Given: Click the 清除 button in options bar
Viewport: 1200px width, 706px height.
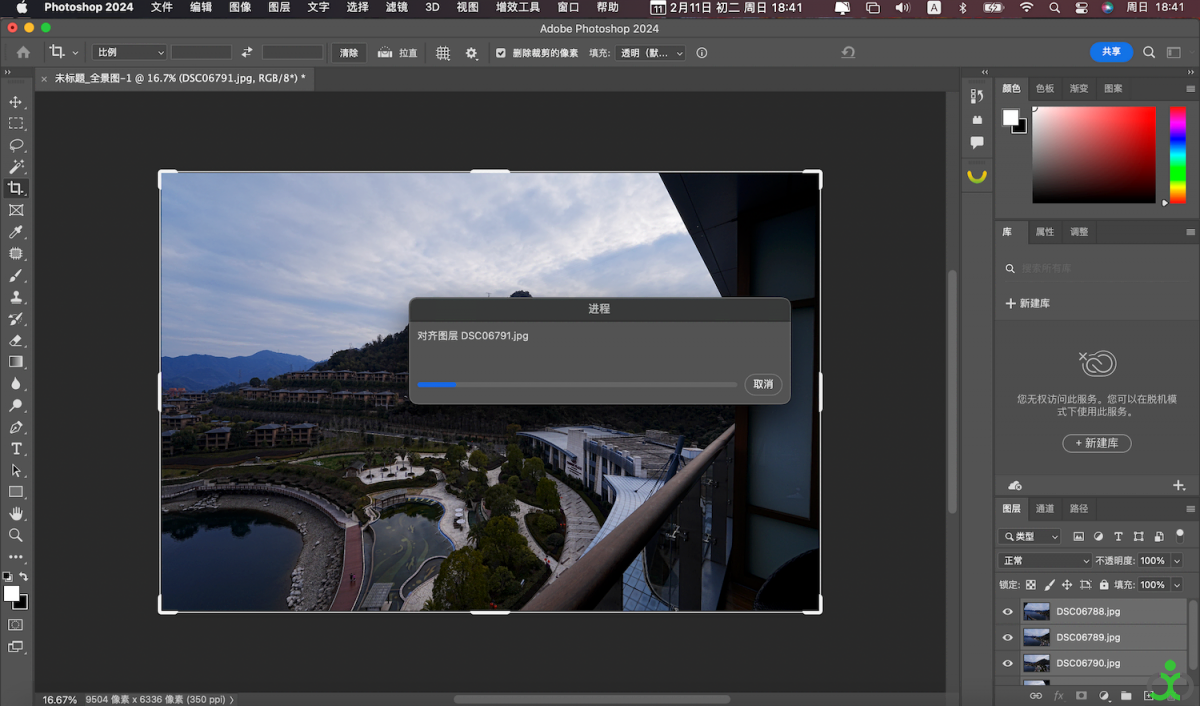Looking at the screenshot, I should [x=348, y=53].
